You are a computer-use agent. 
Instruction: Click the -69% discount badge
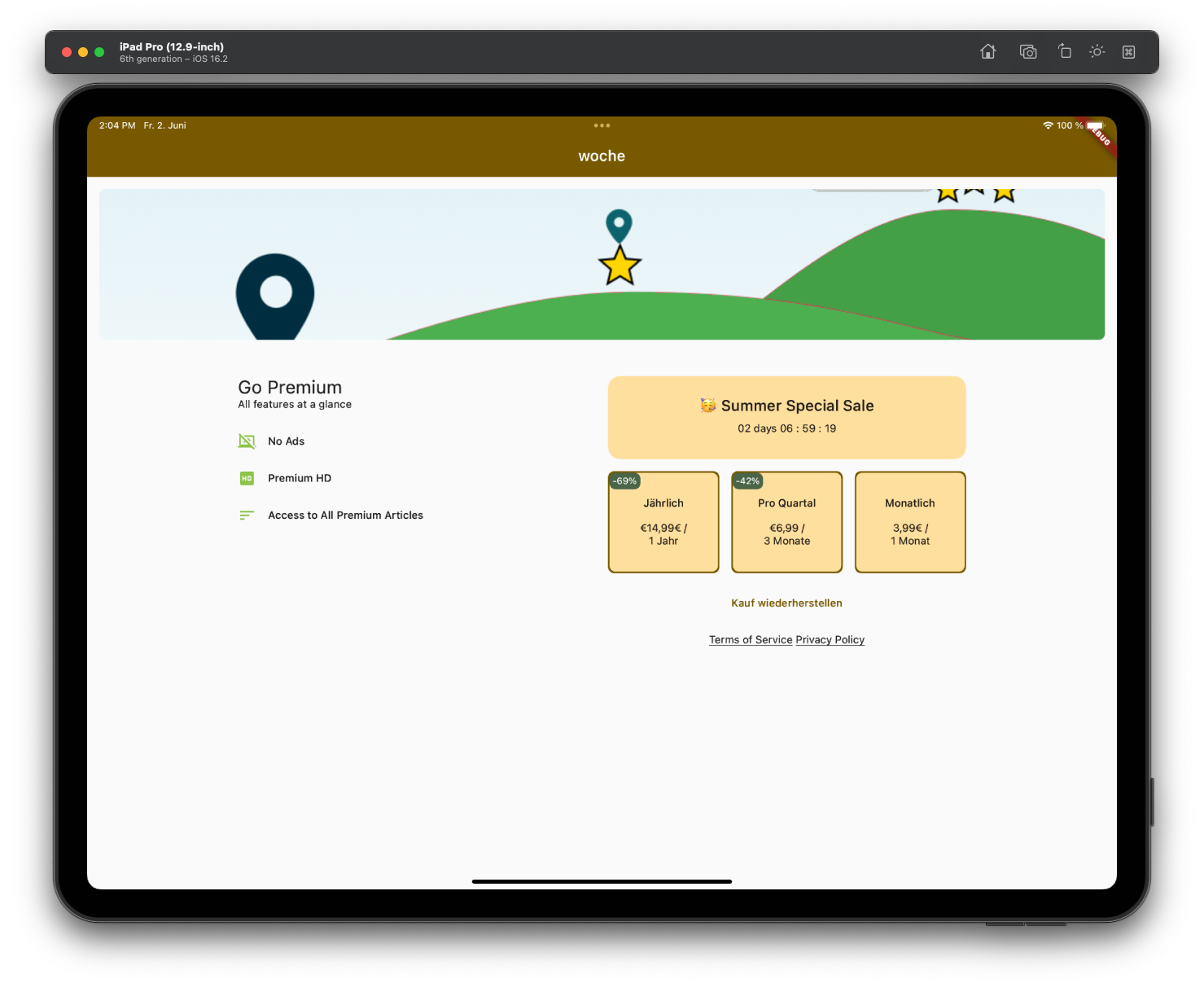(624, 481)
